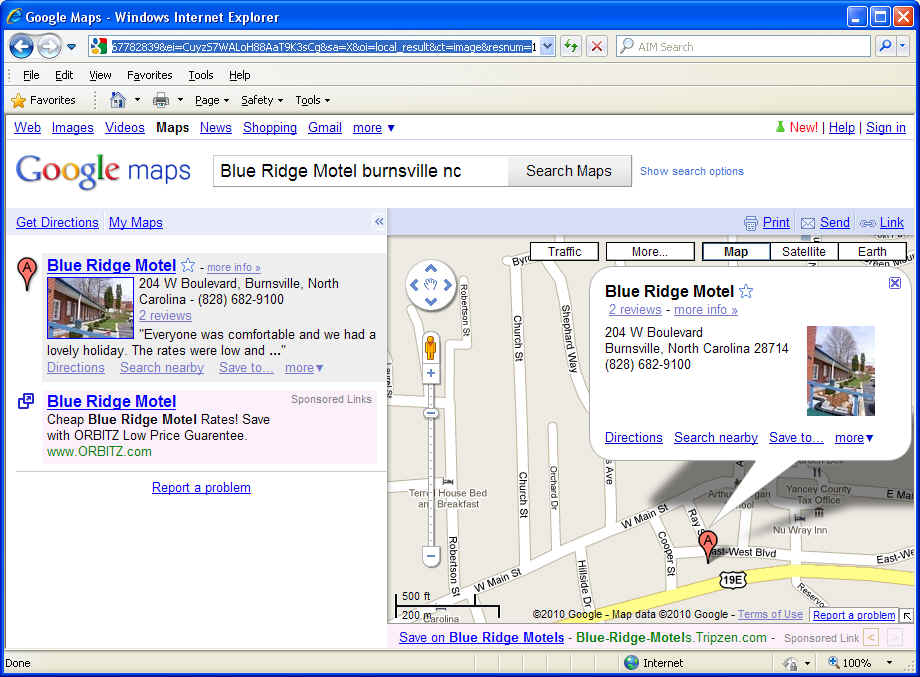Open the recent pages dropdown arrow
Image resolution: width=920 pixels, height=677 pixels.
point(72,46)
